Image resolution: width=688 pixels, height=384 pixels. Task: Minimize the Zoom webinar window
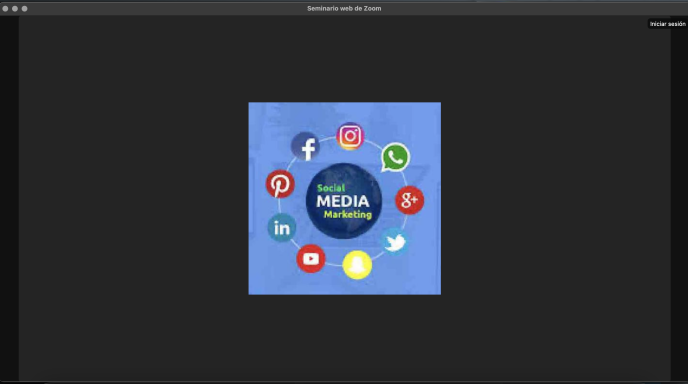(15, 8)
